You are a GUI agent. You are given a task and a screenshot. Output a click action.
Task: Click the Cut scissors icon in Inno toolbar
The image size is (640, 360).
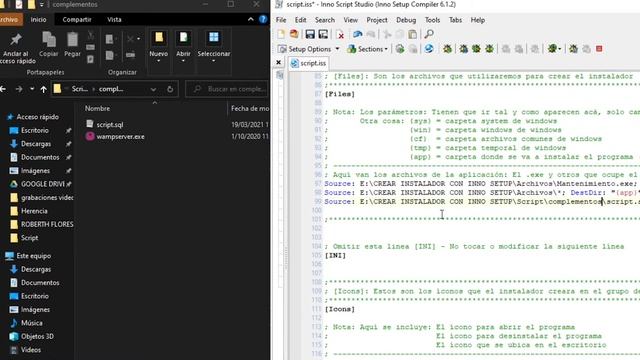(x=387, y=34)
